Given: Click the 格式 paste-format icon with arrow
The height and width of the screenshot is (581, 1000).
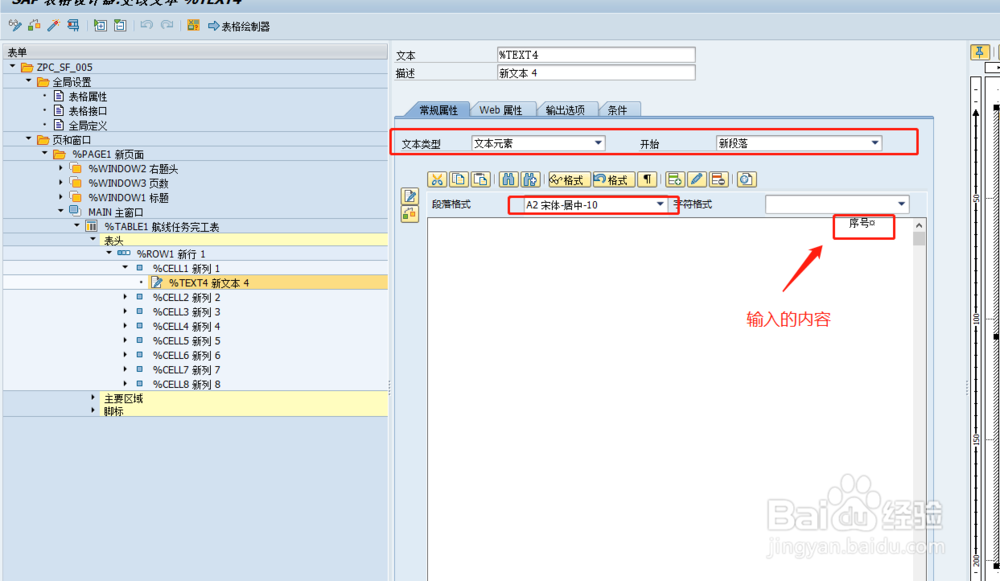Looking at the screenshot, I should [610, 179].
